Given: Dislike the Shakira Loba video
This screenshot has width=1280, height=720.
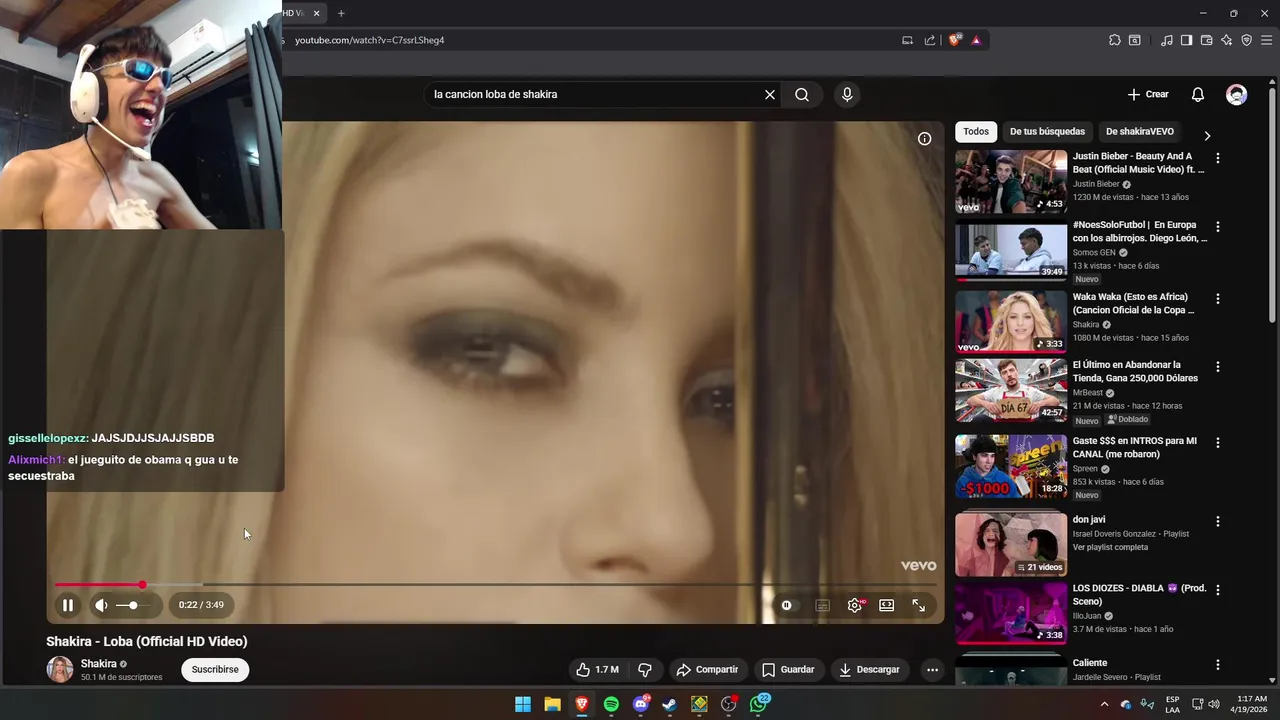Looking at the screenshot, I should coord(645,669).
